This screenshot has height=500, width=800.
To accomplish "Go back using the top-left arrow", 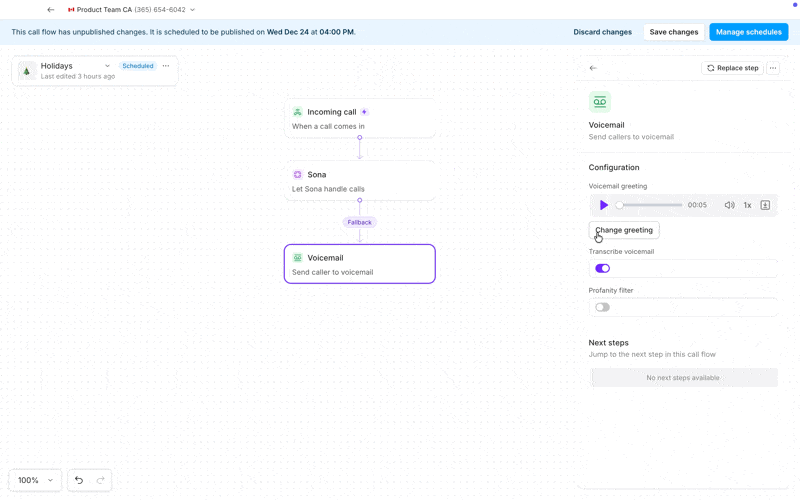I will (x=51, y=10).
